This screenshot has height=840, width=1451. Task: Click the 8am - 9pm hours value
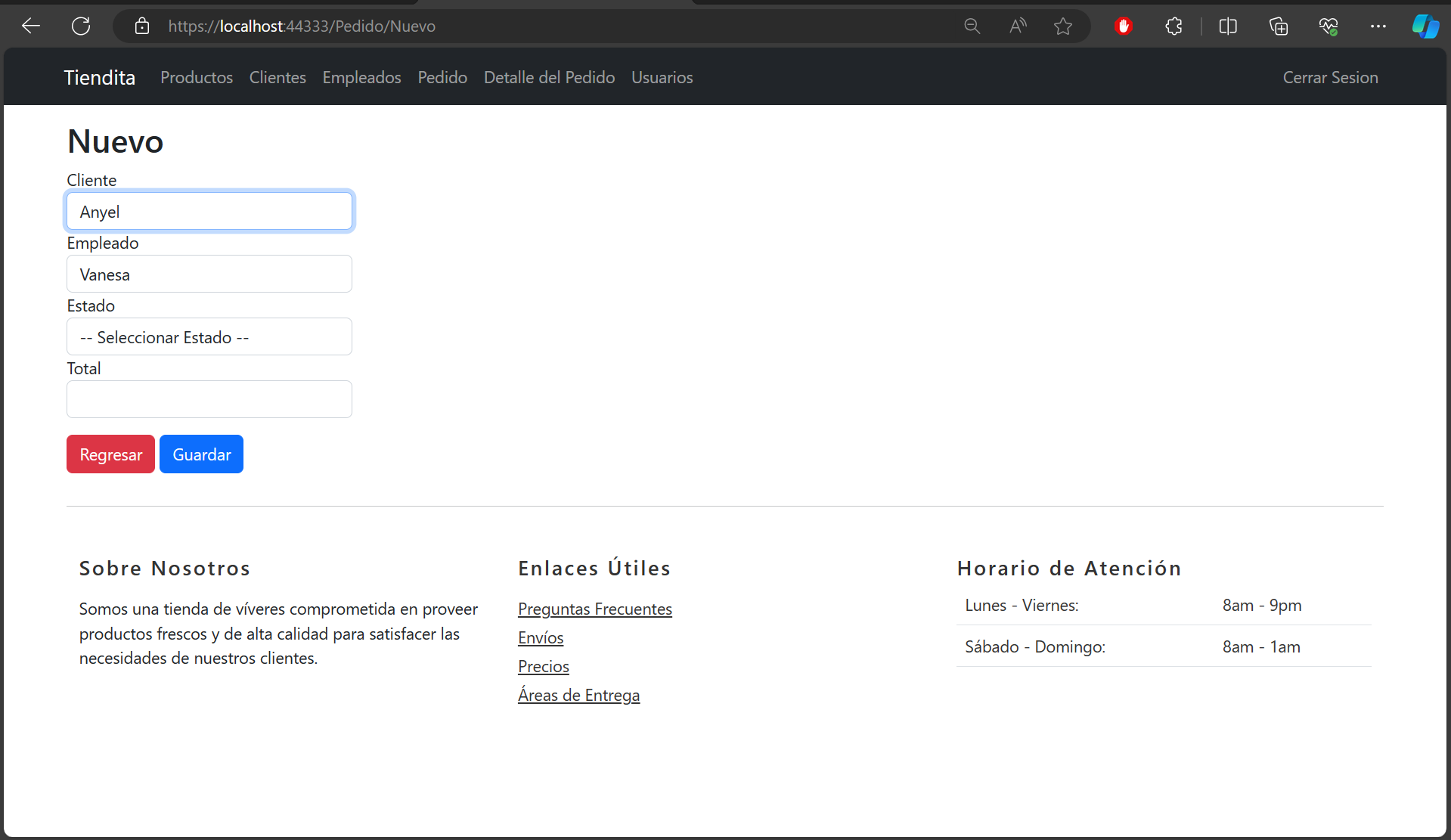pos(1262,605)
